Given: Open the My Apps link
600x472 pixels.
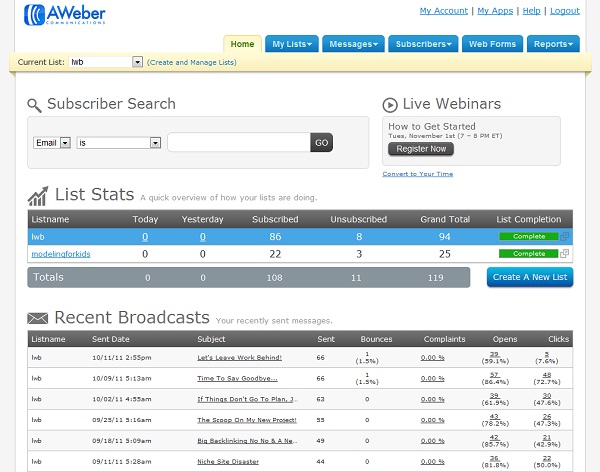Looking at the screenshot, I should (495, 11).
